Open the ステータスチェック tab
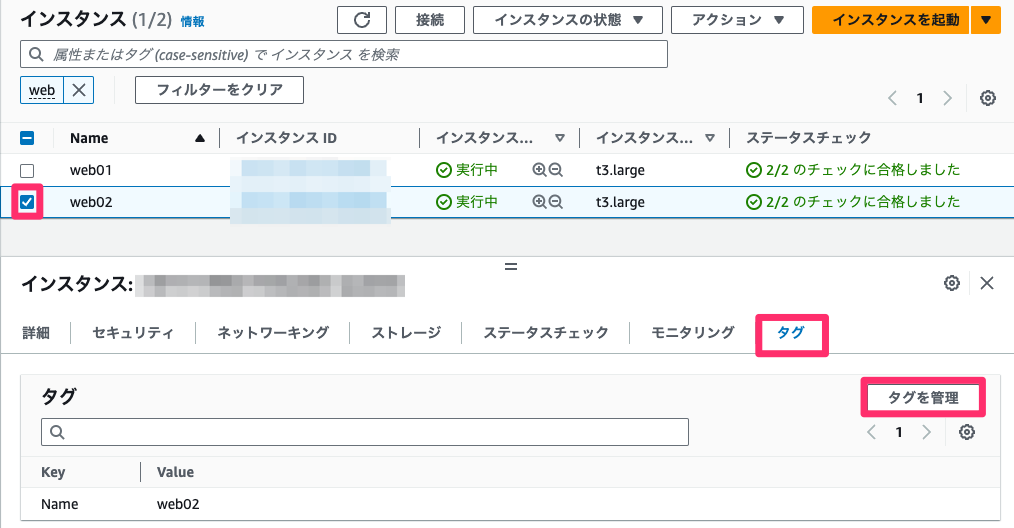The image size is (1014, 528). click(x=546, y=333)
